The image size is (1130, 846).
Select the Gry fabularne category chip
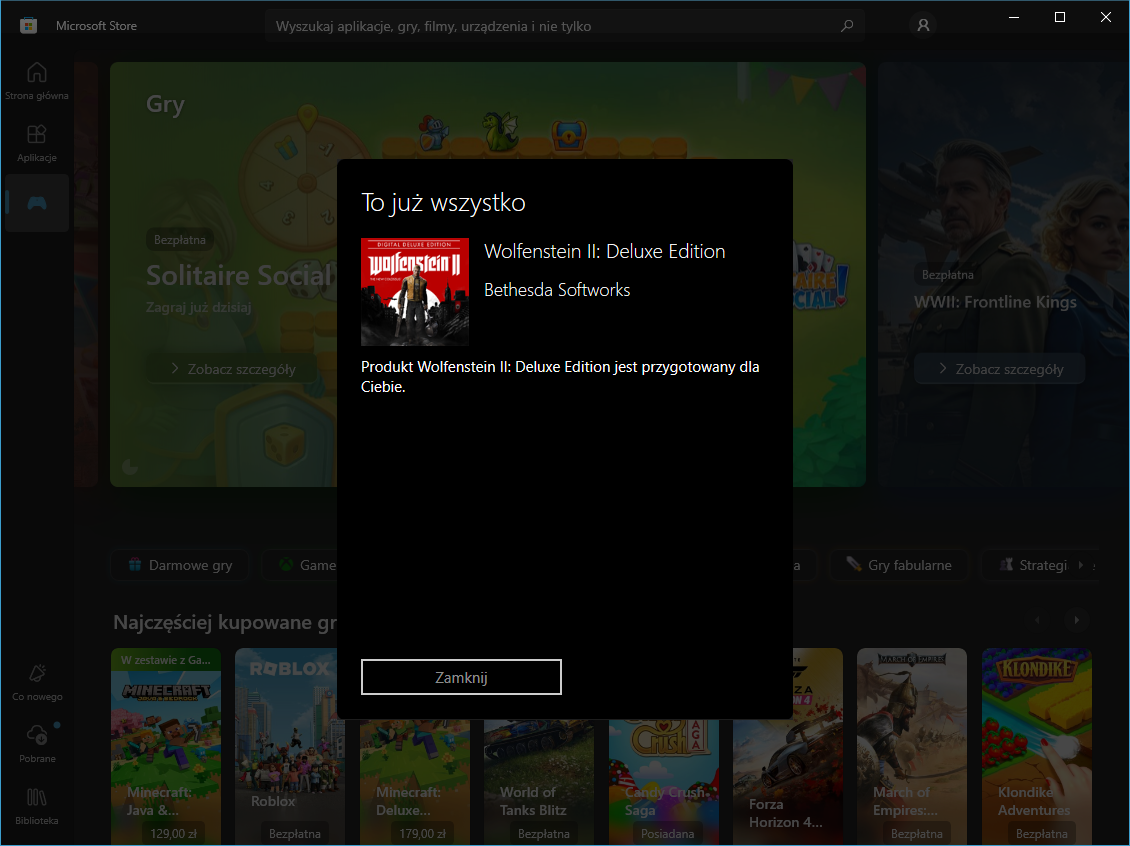point(899,565)
